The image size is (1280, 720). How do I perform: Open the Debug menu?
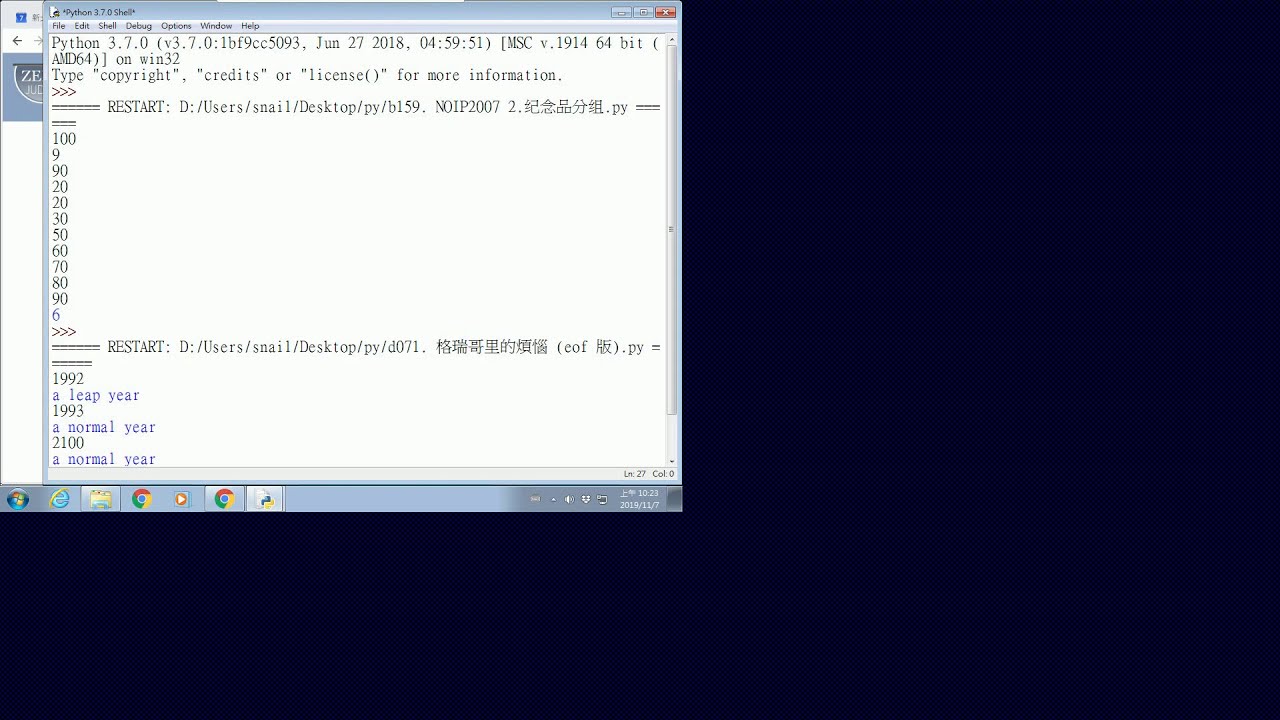[x=139, y=26]
